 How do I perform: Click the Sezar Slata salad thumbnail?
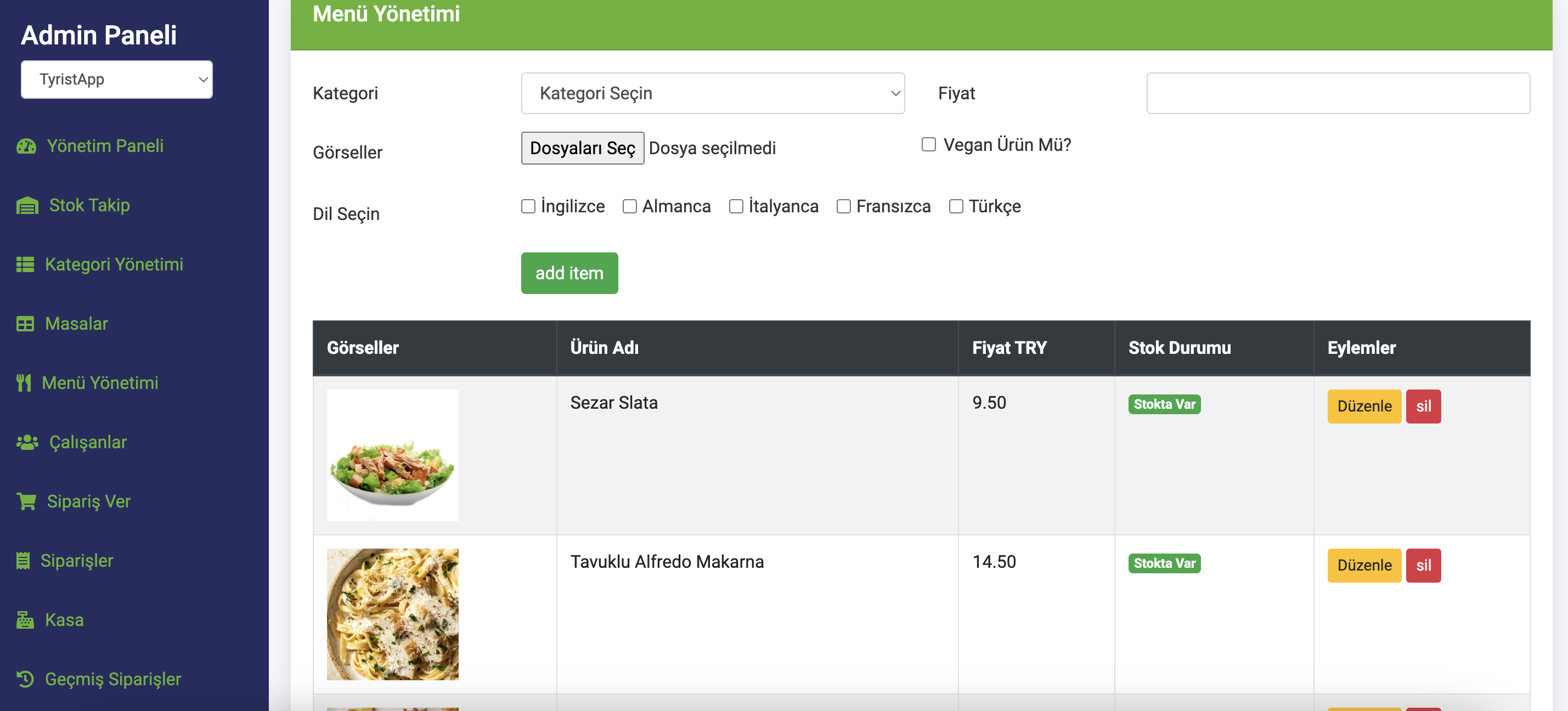coord(393,455)
